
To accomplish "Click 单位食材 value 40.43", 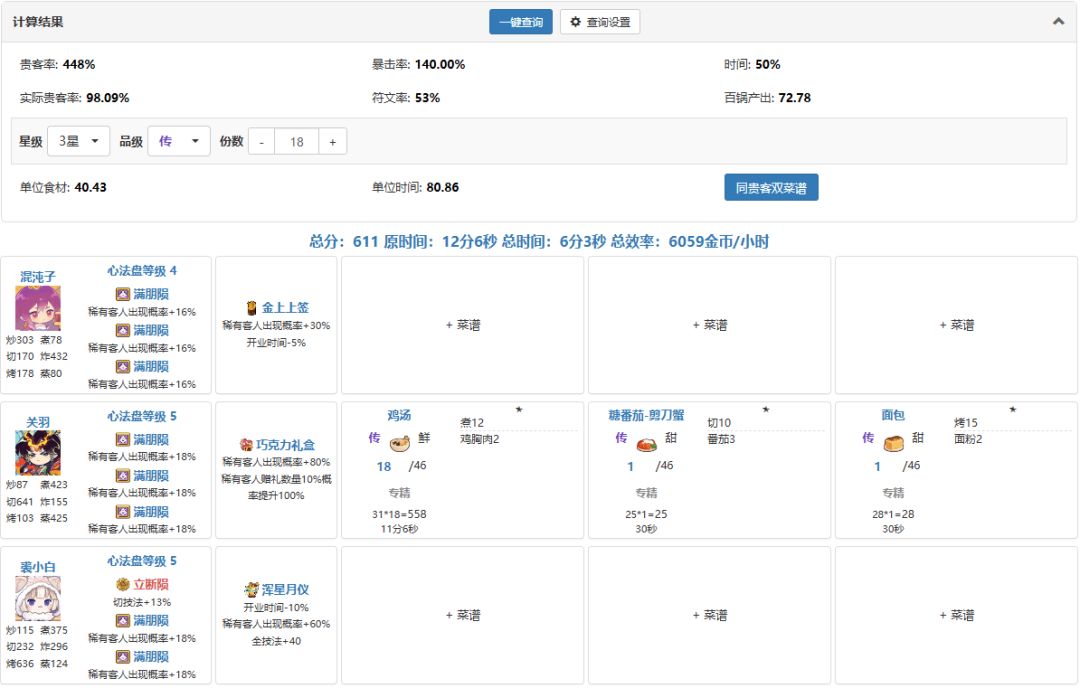I will (x=90, y=187).
